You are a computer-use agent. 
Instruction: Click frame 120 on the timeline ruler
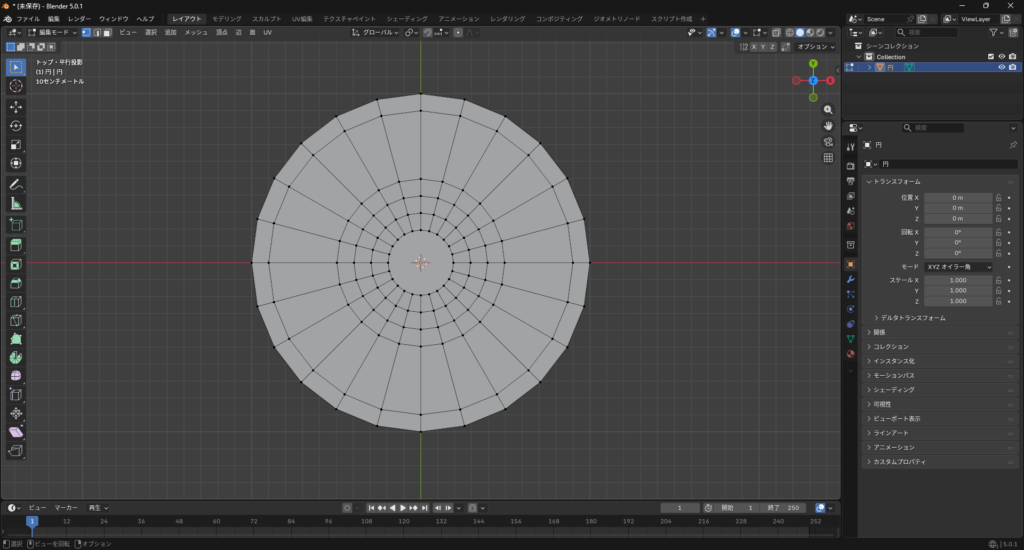[x=402, y=521]
